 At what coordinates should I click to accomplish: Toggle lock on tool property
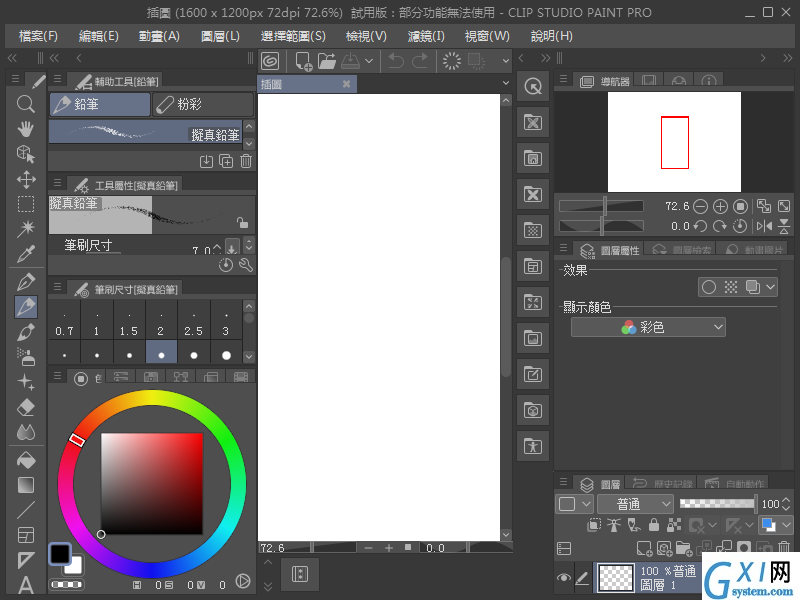[x=242, y=222]
